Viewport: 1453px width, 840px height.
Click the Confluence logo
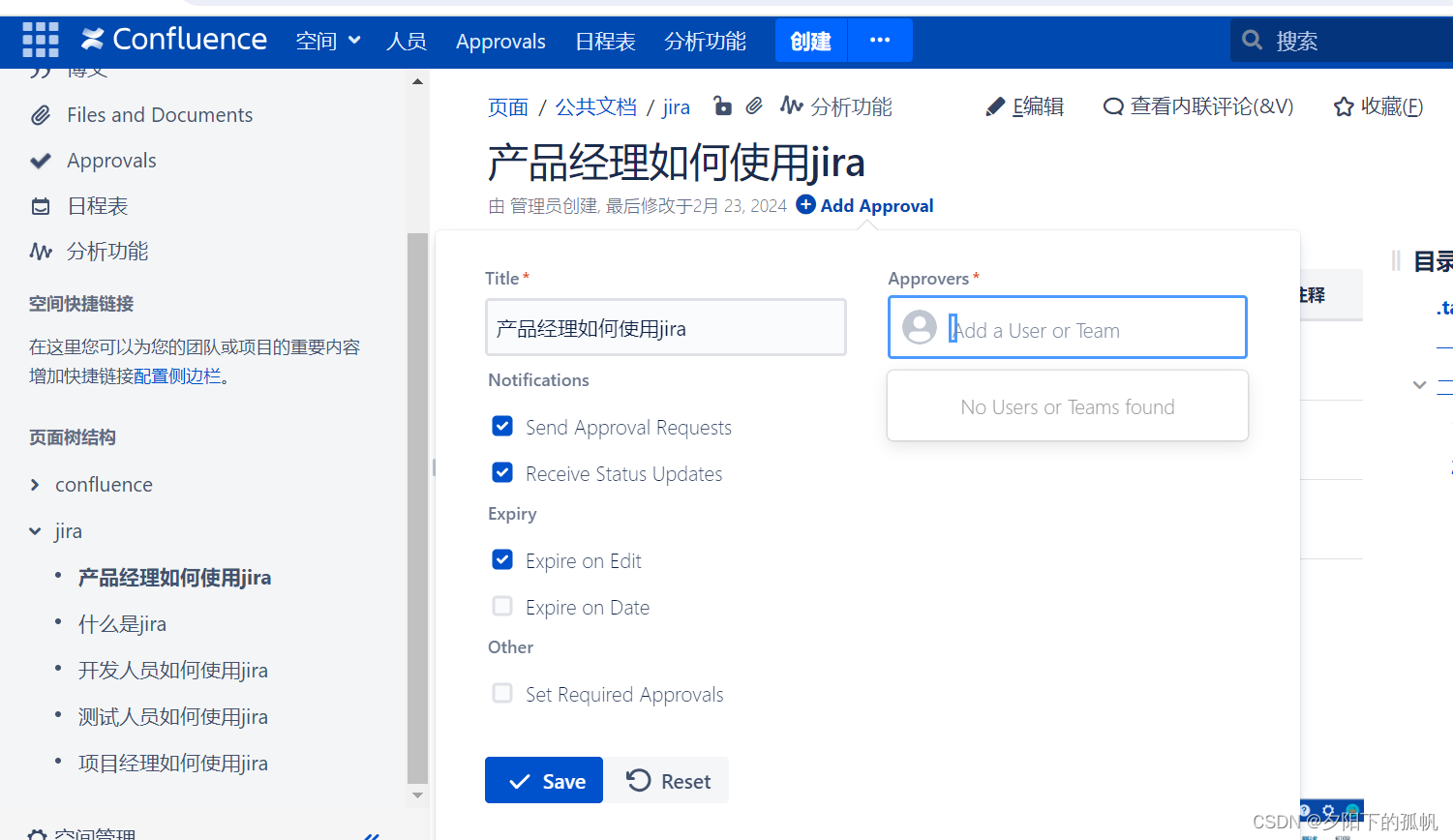click(x=174, y=40)
